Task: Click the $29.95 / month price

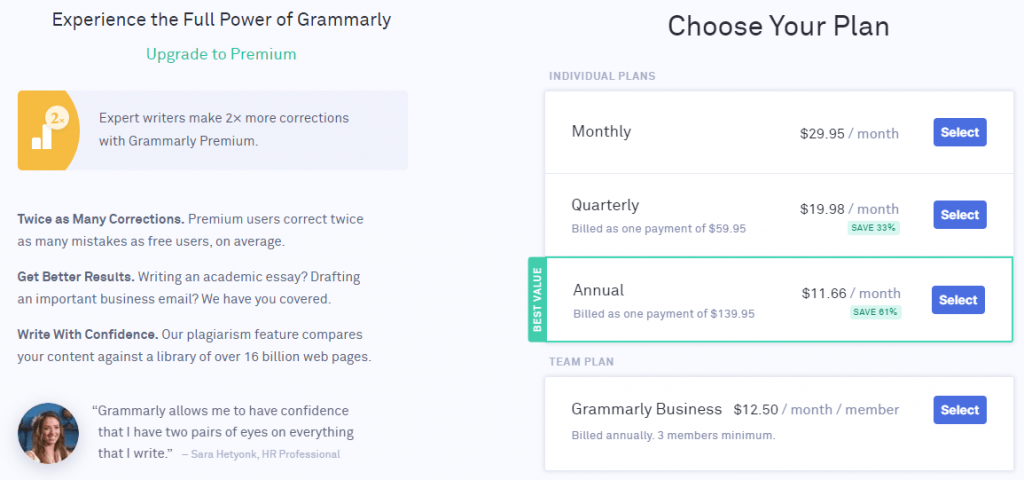Action: [849, 134]
